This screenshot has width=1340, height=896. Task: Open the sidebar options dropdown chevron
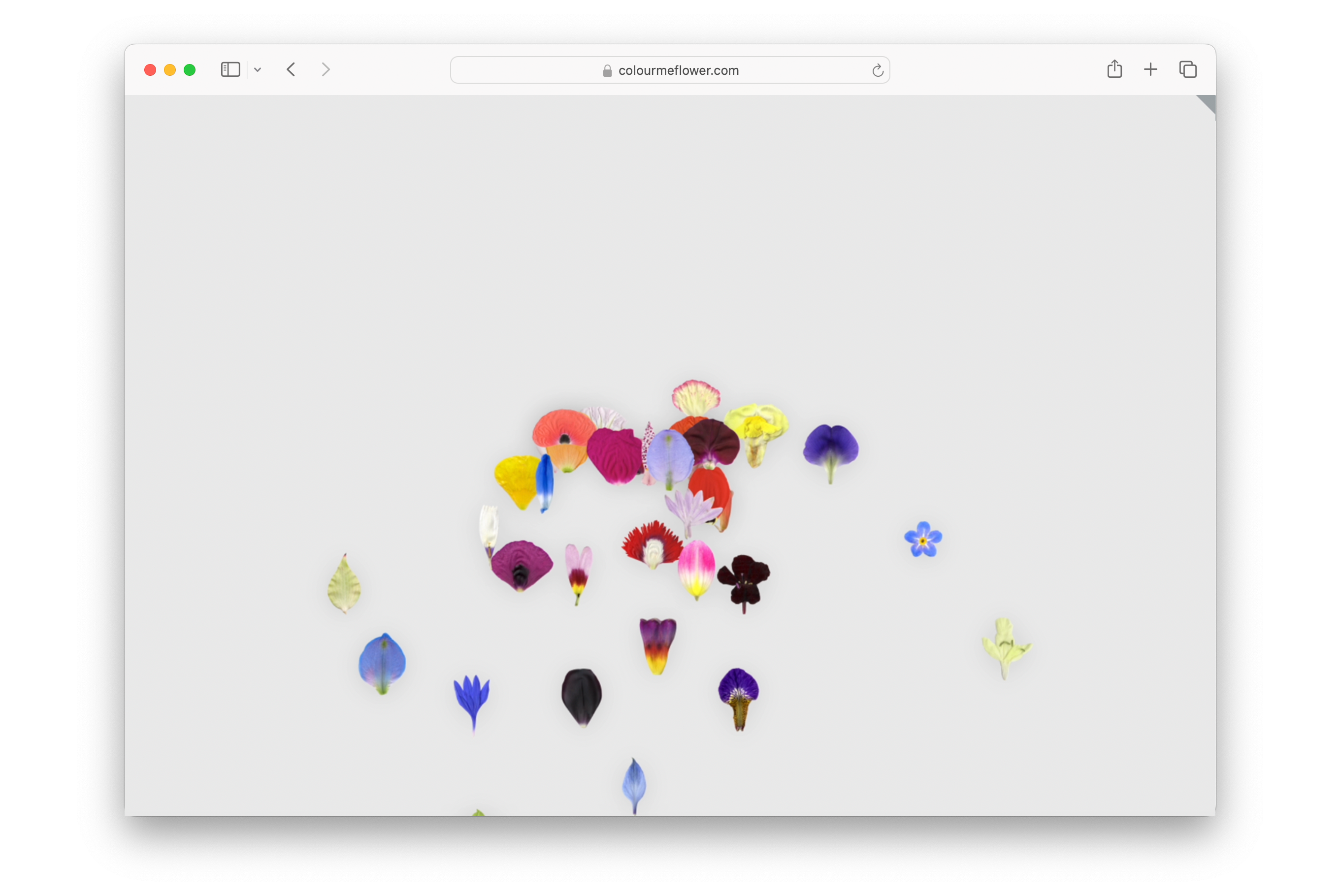(258, 70)
